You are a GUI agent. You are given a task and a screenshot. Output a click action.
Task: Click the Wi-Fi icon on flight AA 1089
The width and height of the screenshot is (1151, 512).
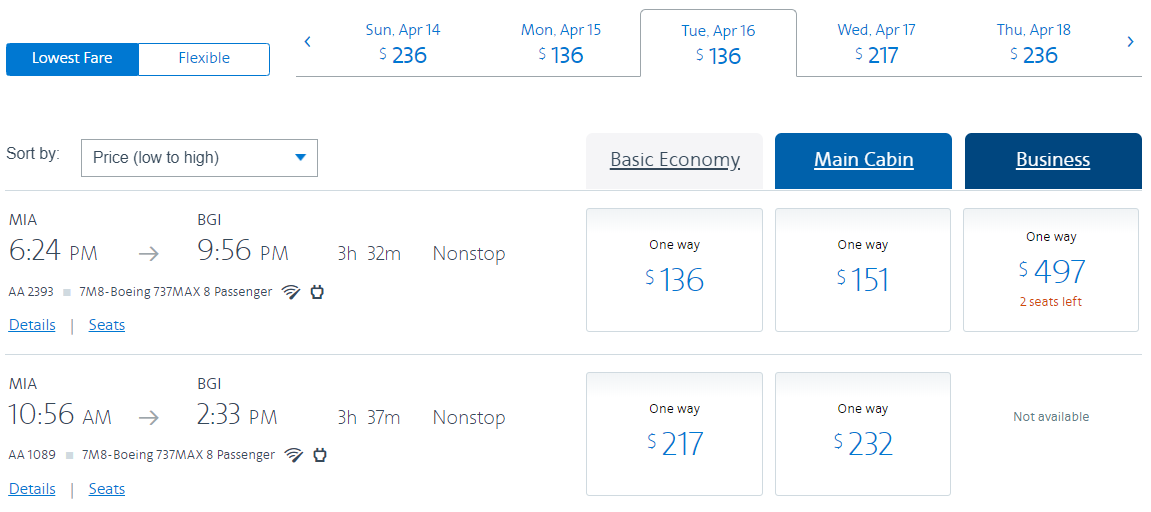pyautogui.click(x=294, y=455)
